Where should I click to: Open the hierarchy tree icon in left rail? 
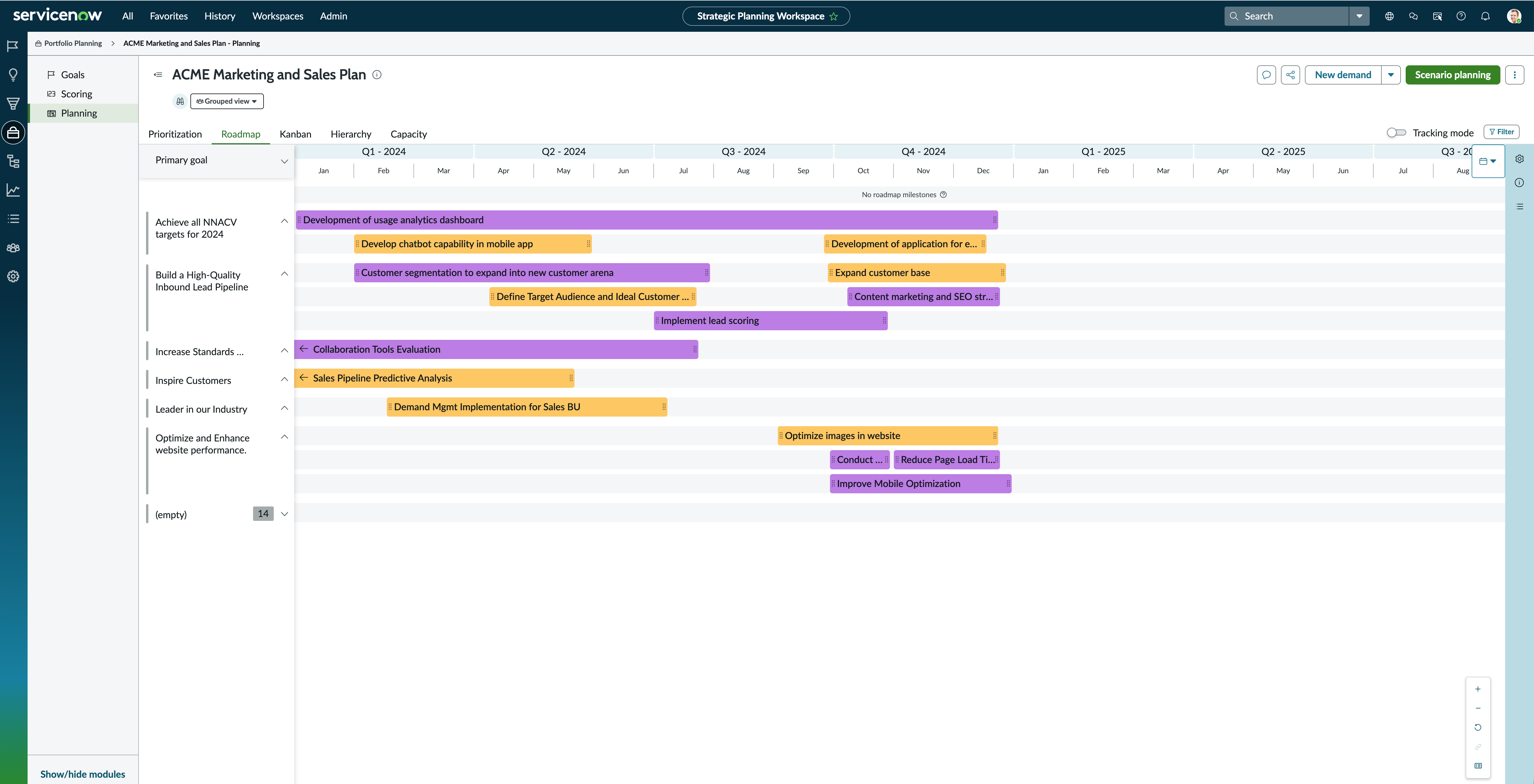coord(13,161)
